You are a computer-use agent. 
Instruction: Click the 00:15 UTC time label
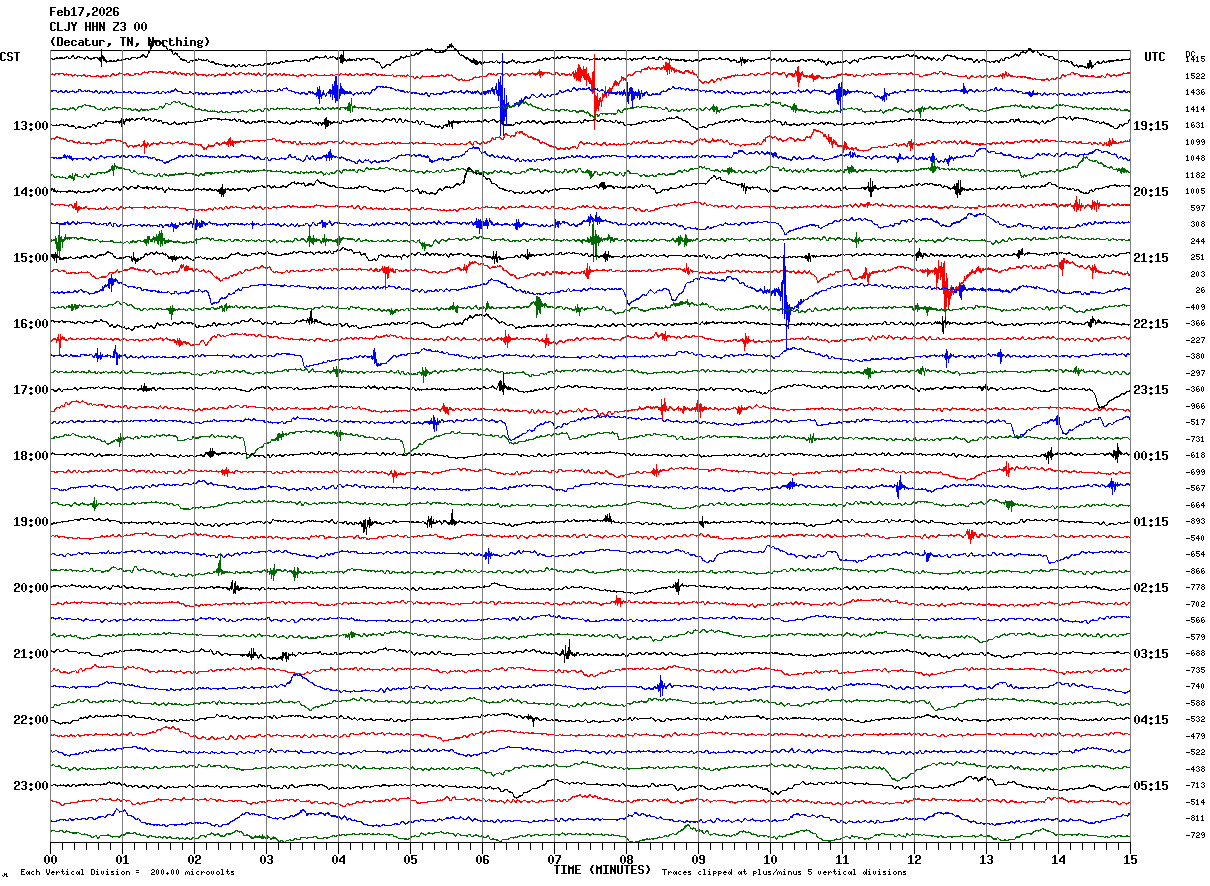(1151, 456)
